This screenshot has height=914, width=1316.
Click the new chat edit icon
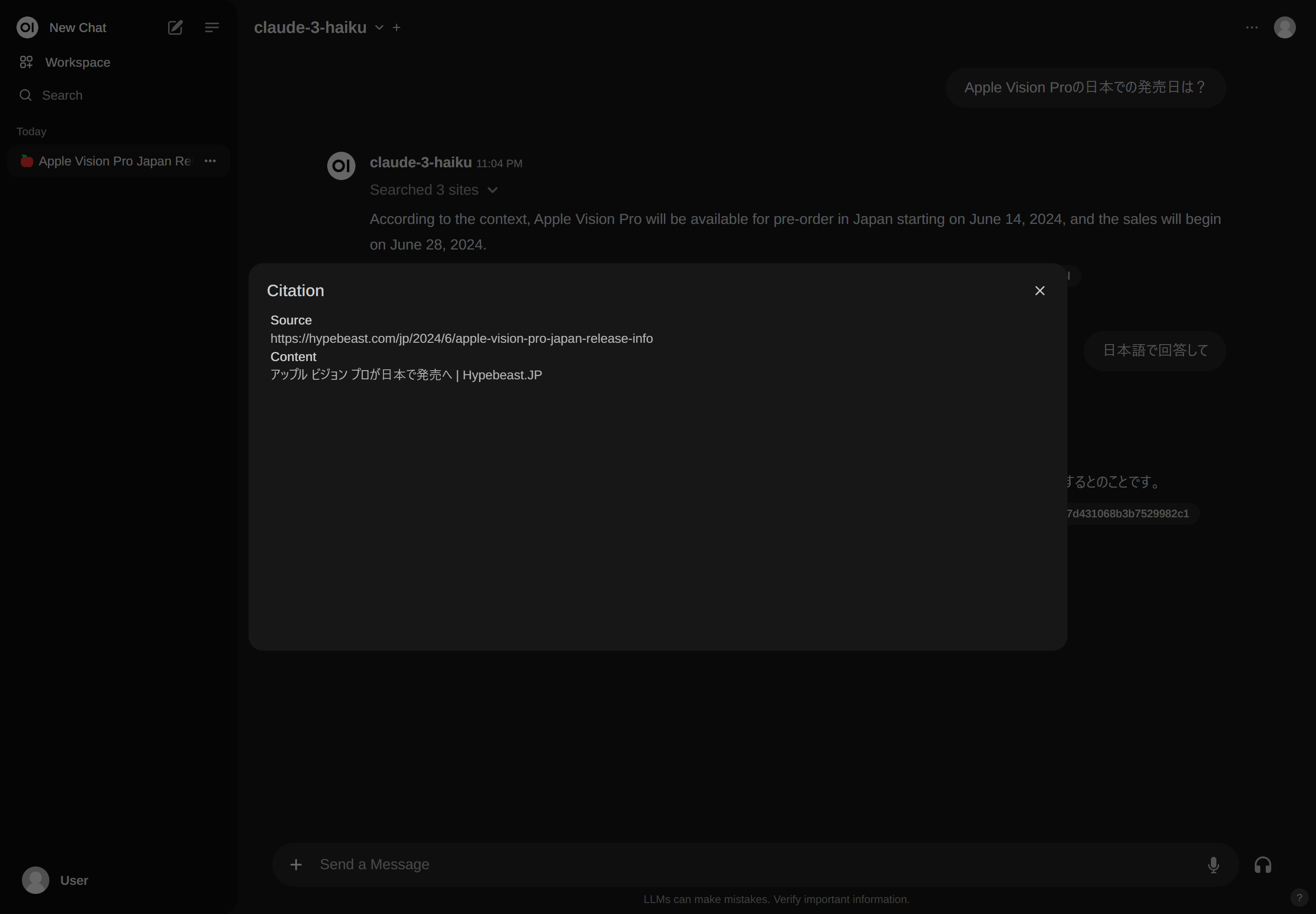point(175,27)
